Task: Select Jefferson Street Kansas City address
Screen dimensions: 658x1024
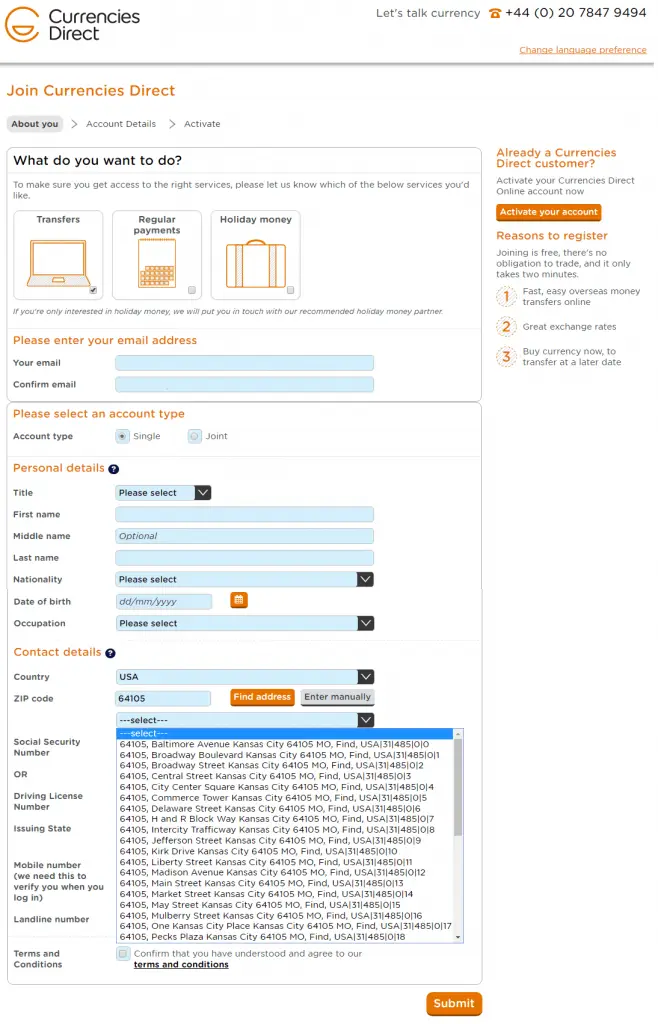Action: point(285,840)
